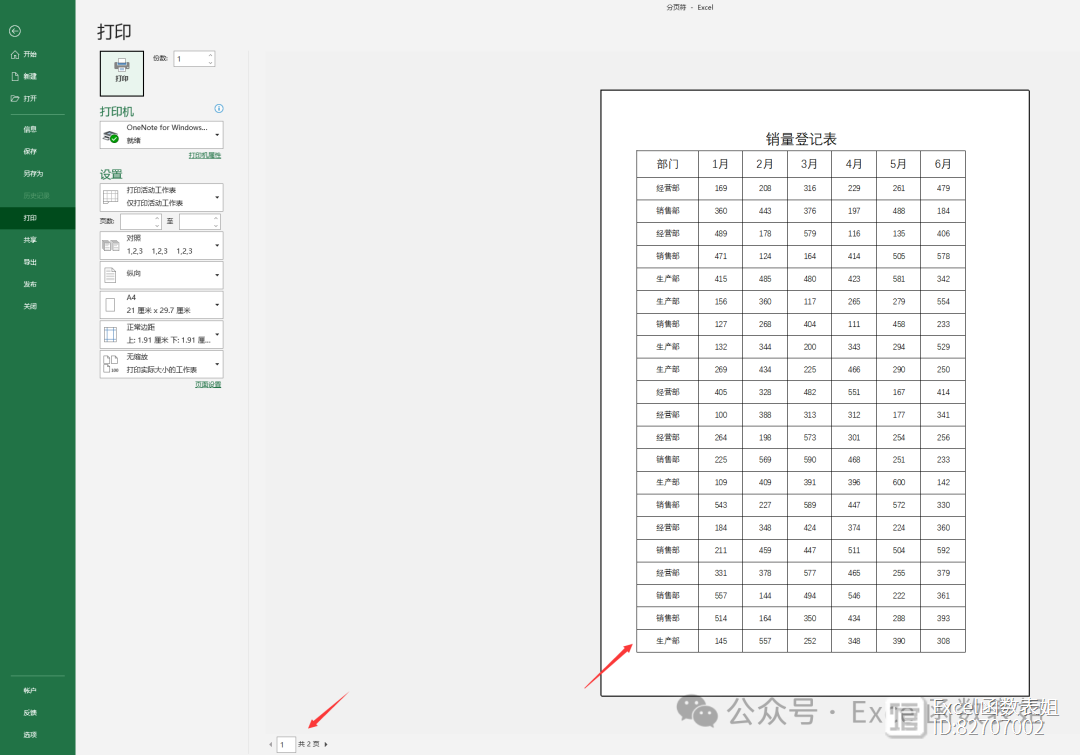
Task: Go back using the back arrow
Action: (x=14, y=31)
